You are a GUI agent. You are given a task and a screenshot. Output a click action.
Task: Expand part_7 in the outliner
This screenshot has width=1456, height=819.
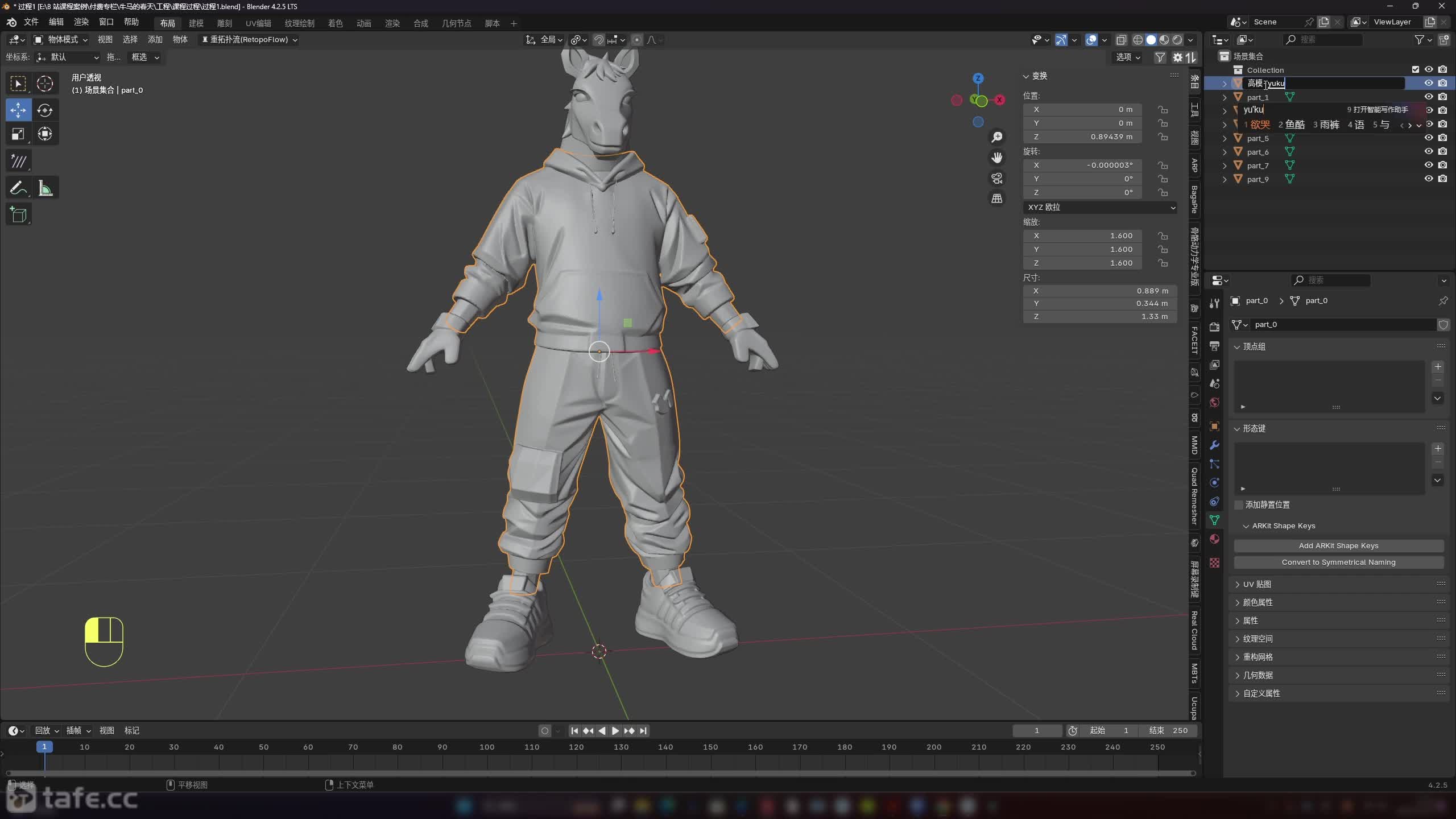[x=1225, y=166]
